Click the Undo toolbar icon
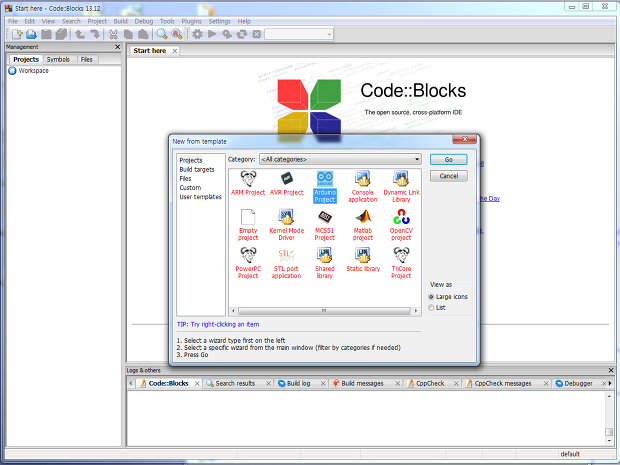The width and height of the screenshot is (620, 465). coord(80,34)
